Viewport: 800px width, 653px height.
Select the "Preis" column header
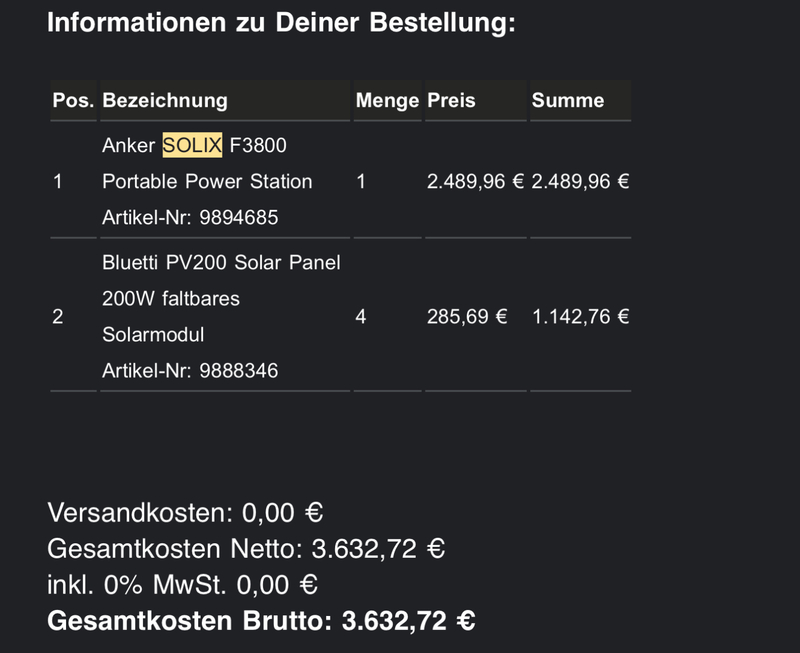(451, 100)
